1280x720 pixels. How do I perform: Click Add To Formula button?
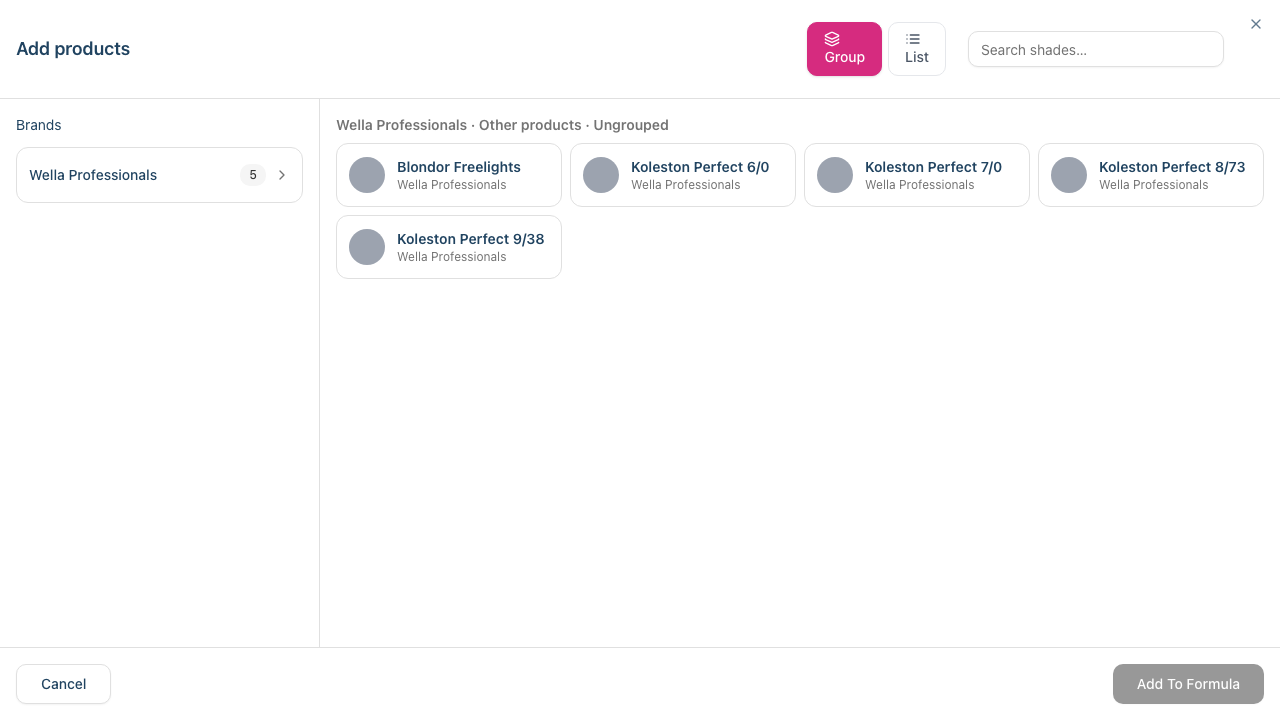pyautogui.click(x=1188, y=684)
